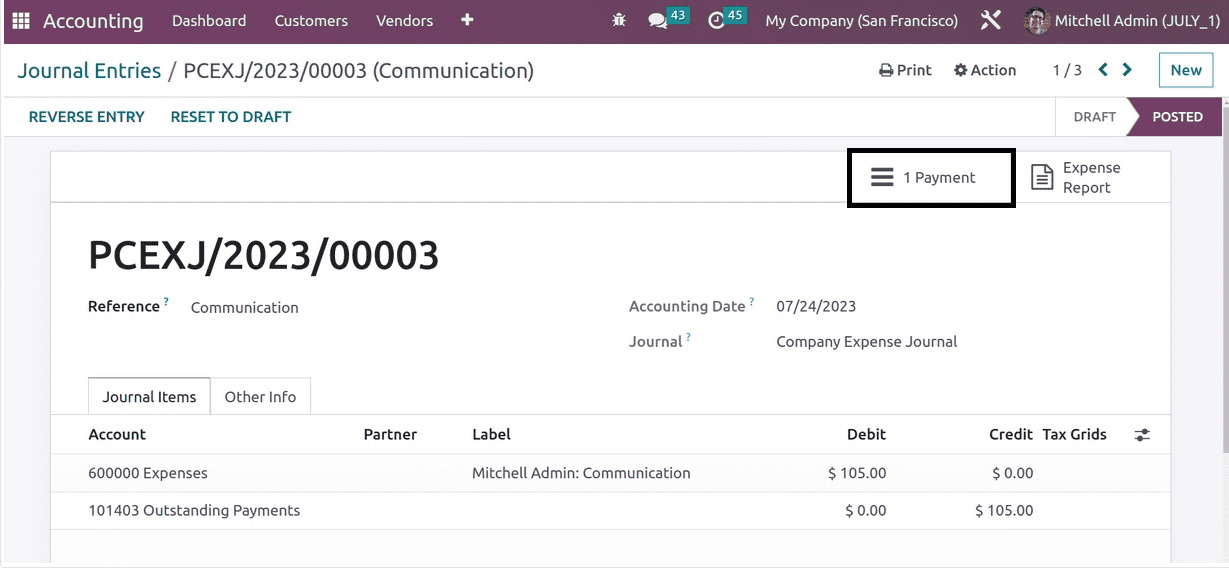Sort by the Partner column header
Image resolution: width=1229 pixels, height=574 pixels.
tap(390, 435)
